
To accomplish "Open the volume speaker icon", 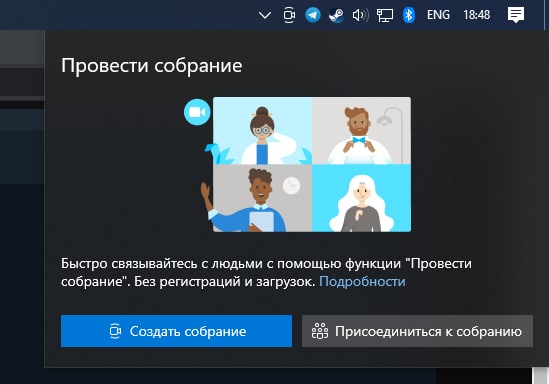I will click(x=361, y=15).
